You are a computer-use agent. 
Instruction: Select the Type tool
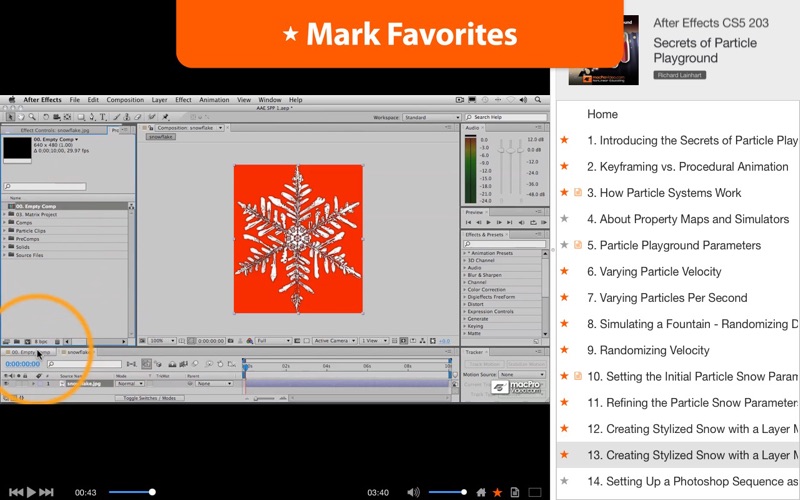[103, 117]
